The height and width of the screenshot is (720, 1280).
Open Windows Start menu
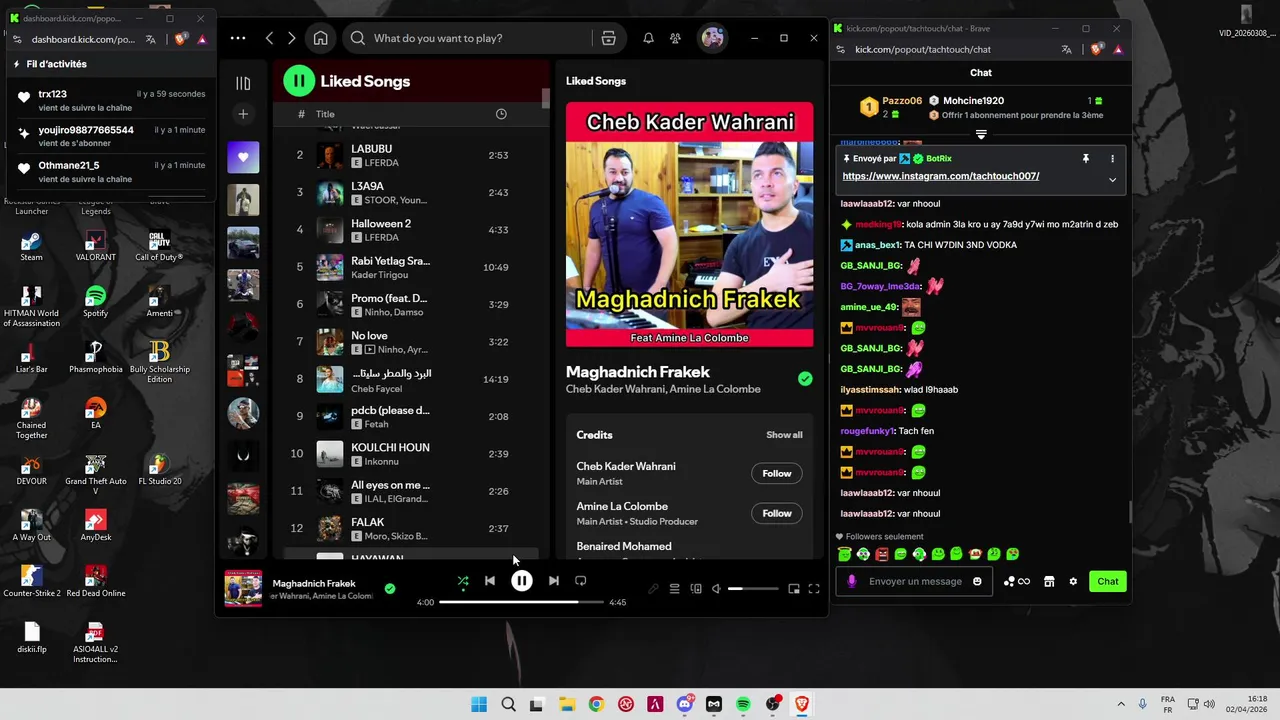point(479,704)
